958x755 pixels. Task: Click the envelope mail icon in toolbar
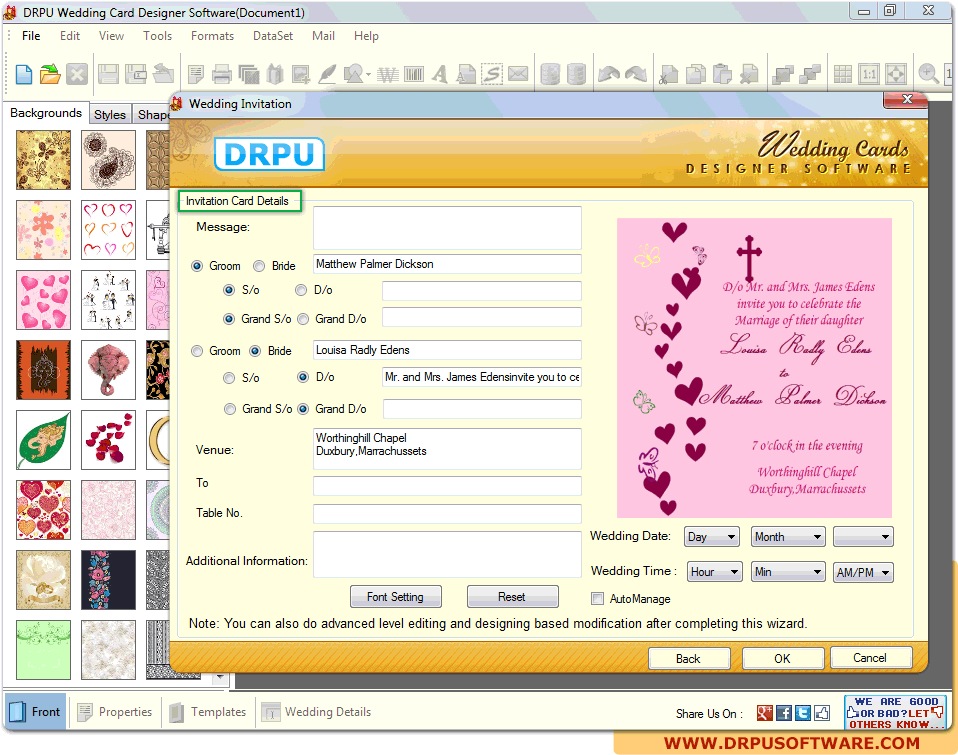tap(518, 74)
